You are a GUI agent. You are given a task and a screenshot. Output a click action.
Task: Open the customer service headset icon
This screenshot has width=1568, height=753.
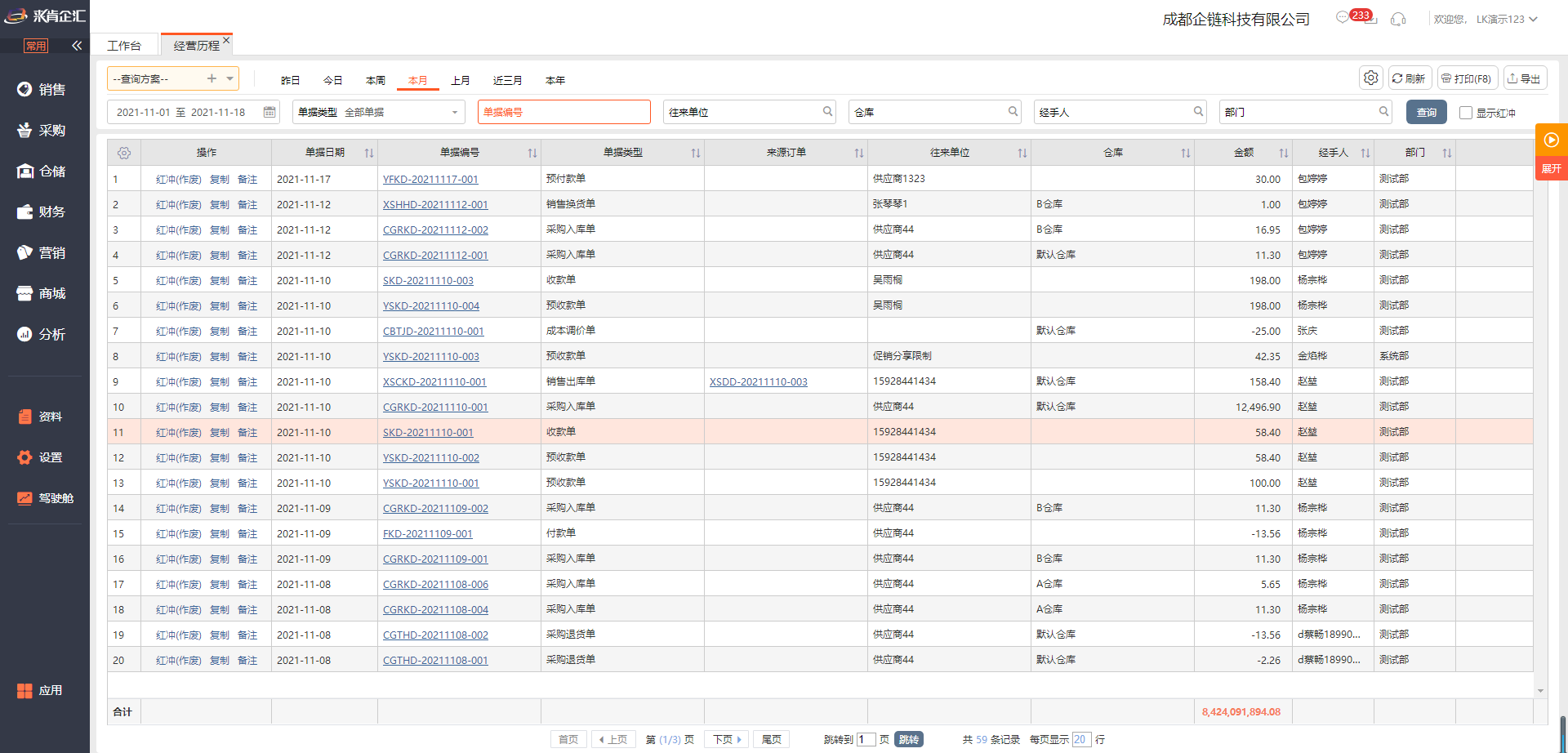point(1398,19)
